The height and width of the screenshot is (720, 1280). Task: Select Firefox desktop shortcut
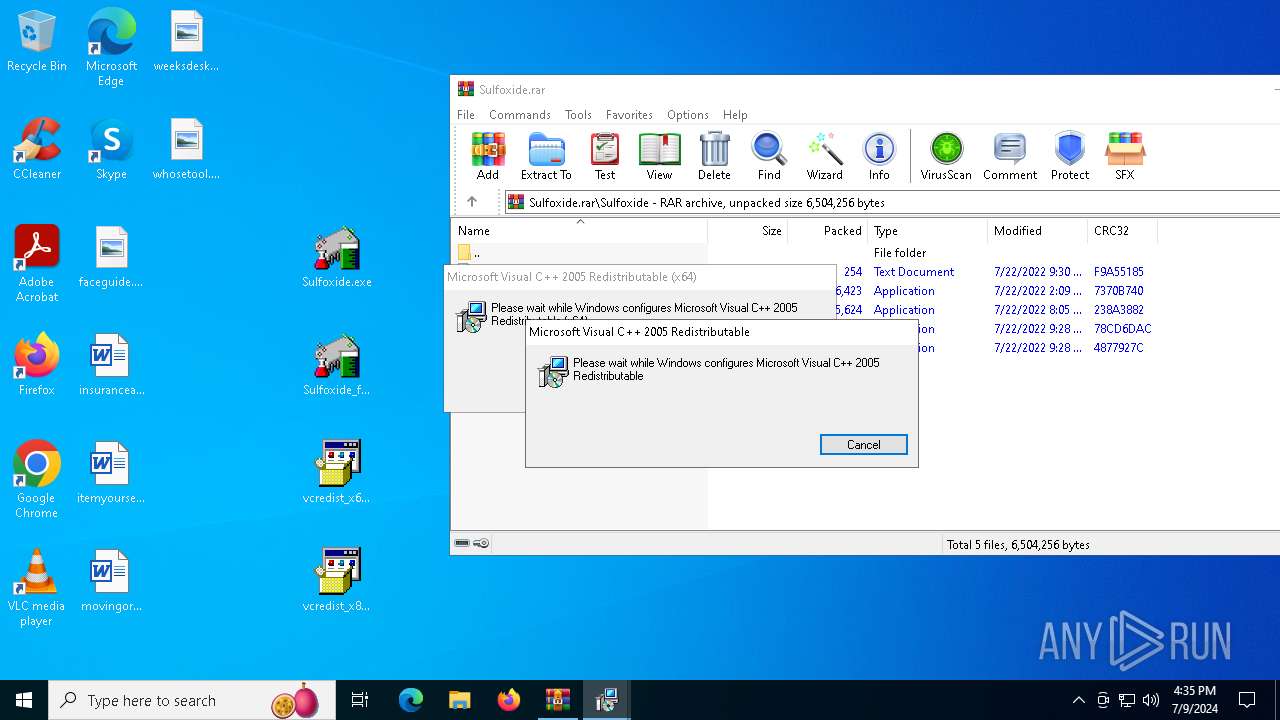[x=37, y=365]
